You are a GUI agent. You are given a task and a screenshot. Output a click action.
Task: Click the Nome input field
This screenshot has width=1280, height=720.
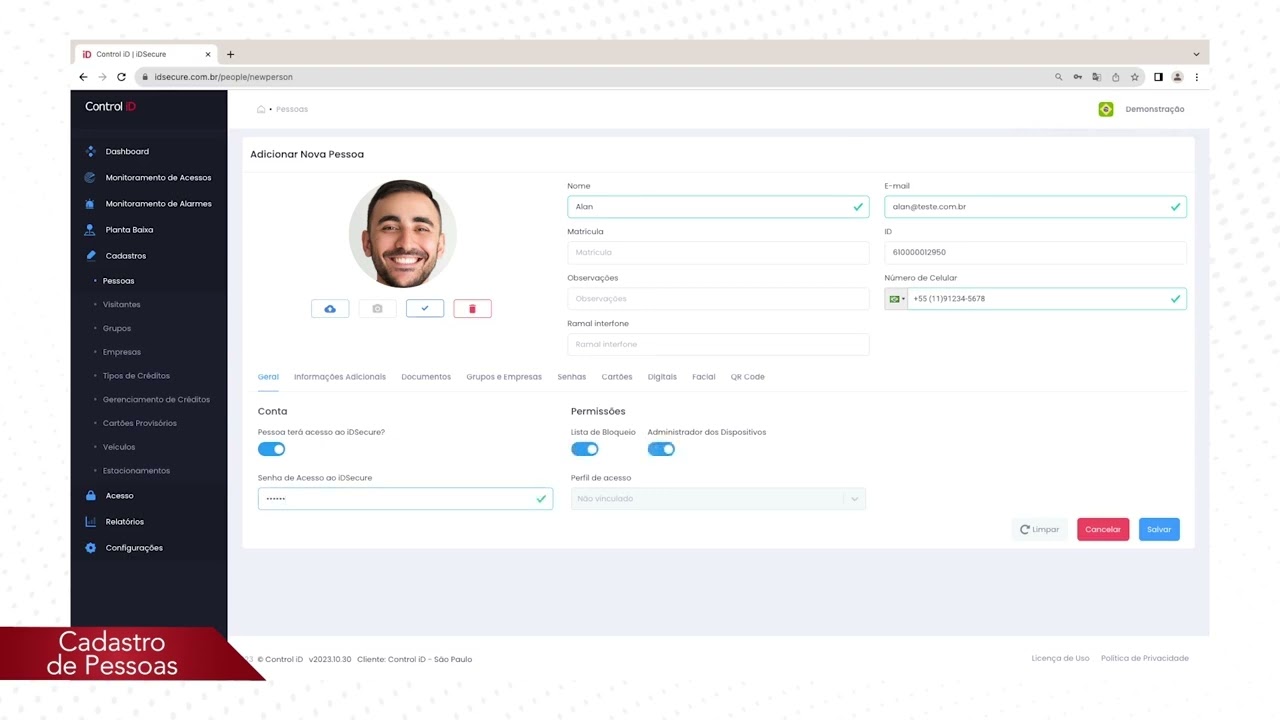(718, 207)
